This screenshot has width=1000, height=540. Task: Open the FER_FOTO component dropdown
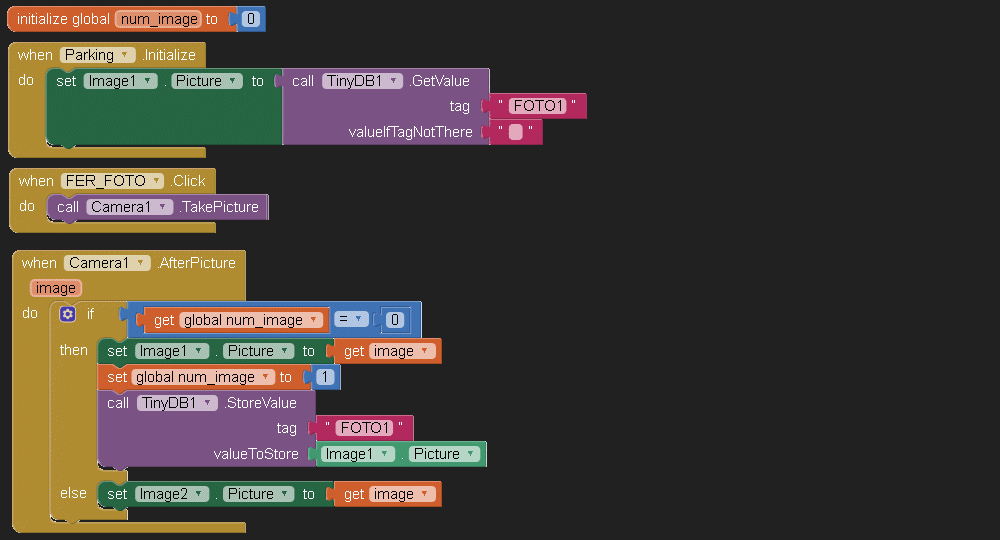click(154, 181)
